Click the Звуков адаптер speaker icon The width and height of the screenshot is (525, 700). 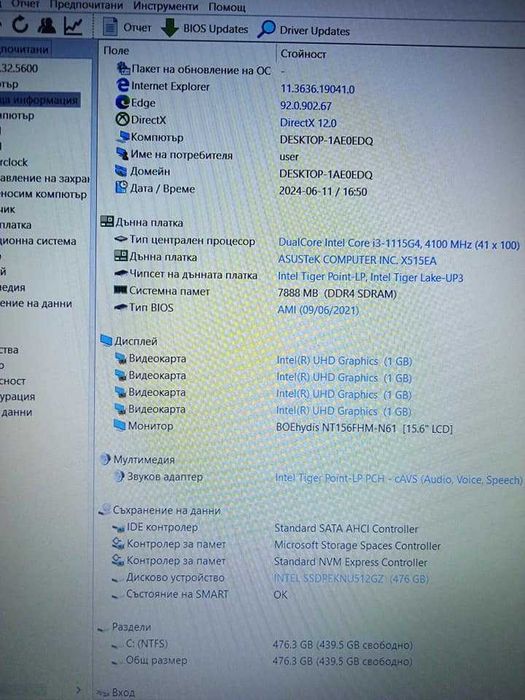click(x=119, y=476)
